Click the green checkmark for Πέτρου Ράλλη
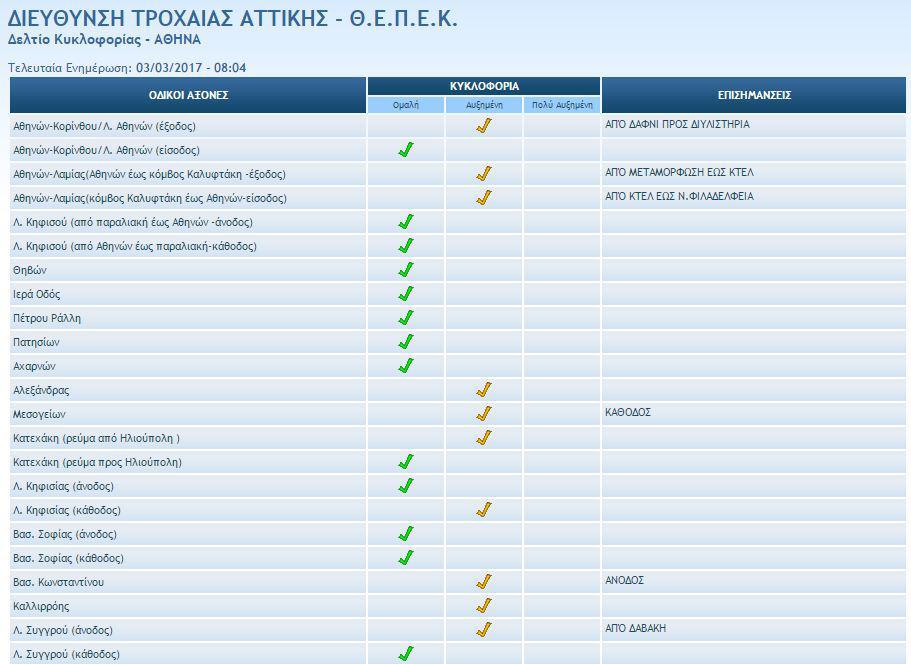 406,318
